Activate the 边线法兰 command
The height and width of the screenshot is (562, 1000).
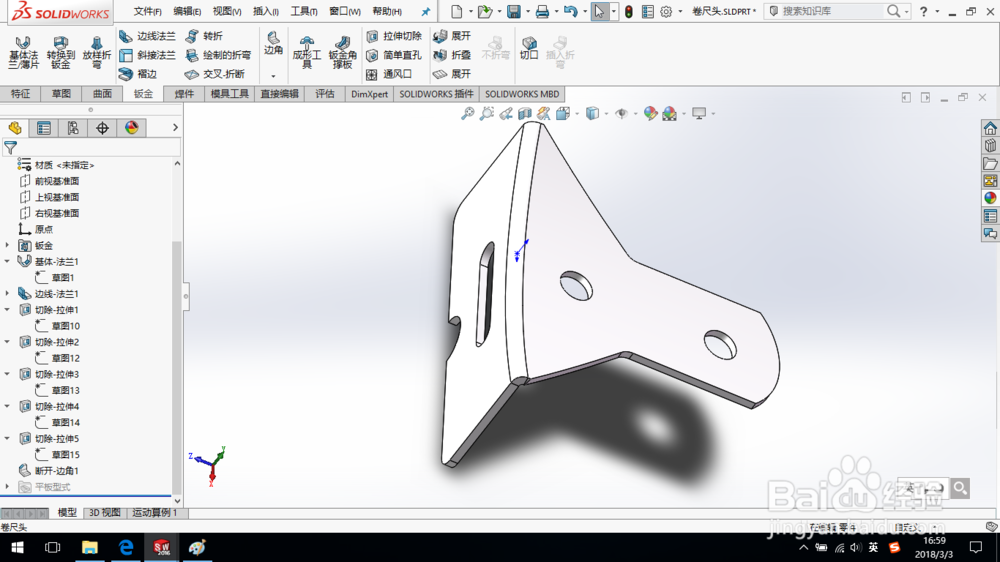coord(147,36)
